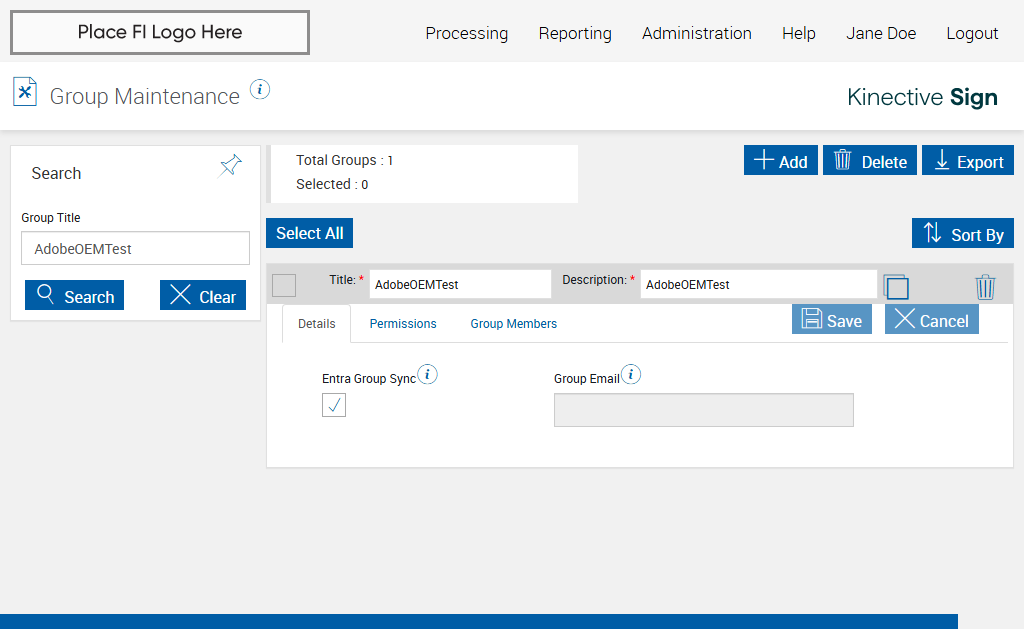The image size is (1024, 629).
Task: Open the Sort By dropdown
Action: click(x=962, y=234)
